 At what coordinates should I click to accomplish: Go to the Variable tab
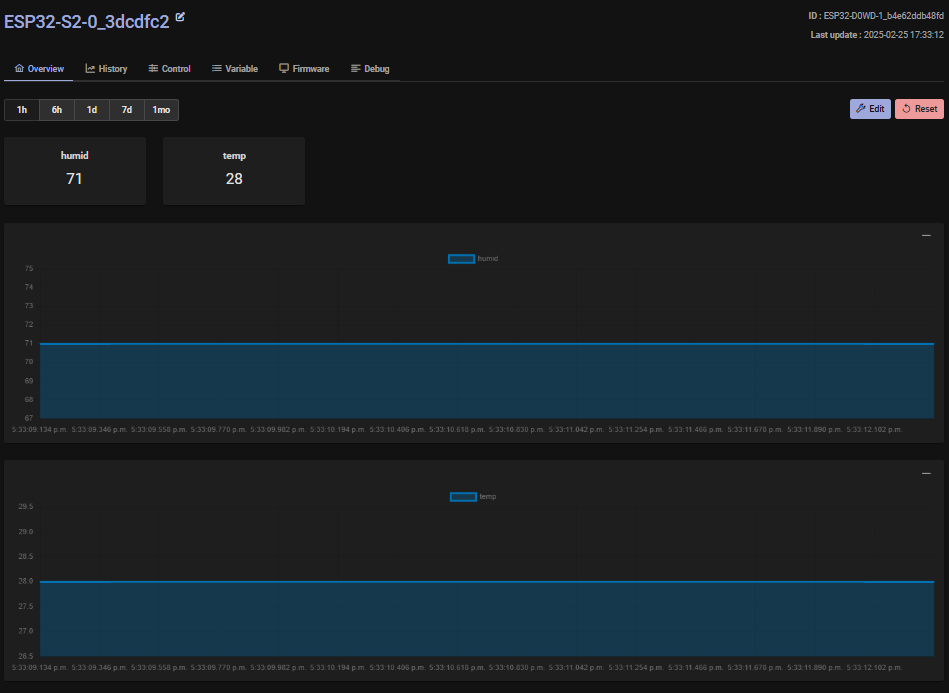(x=235, y=69)
